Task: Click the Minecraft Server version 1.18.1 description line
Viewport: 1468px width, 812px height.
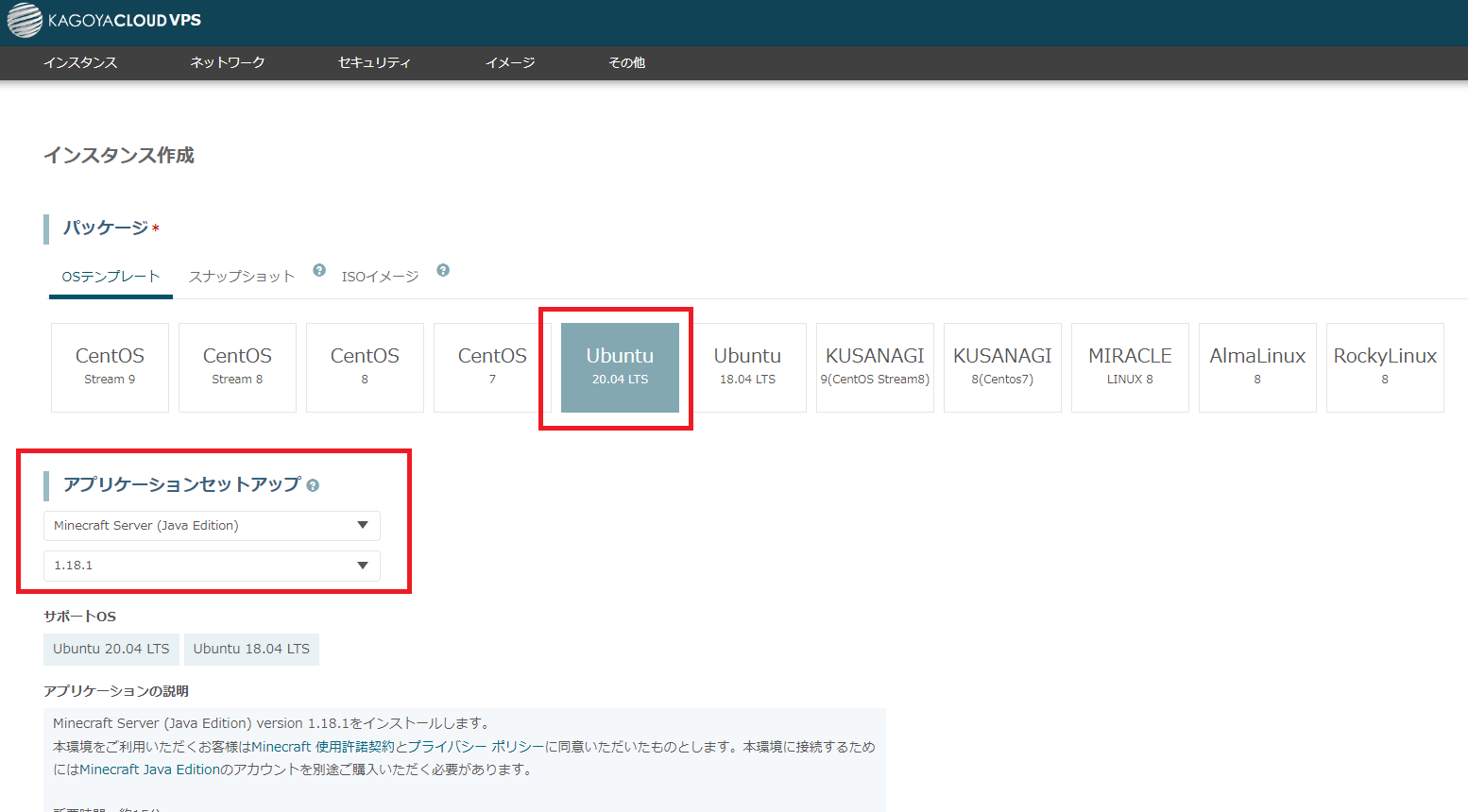Action: click(x=272, y=723)
